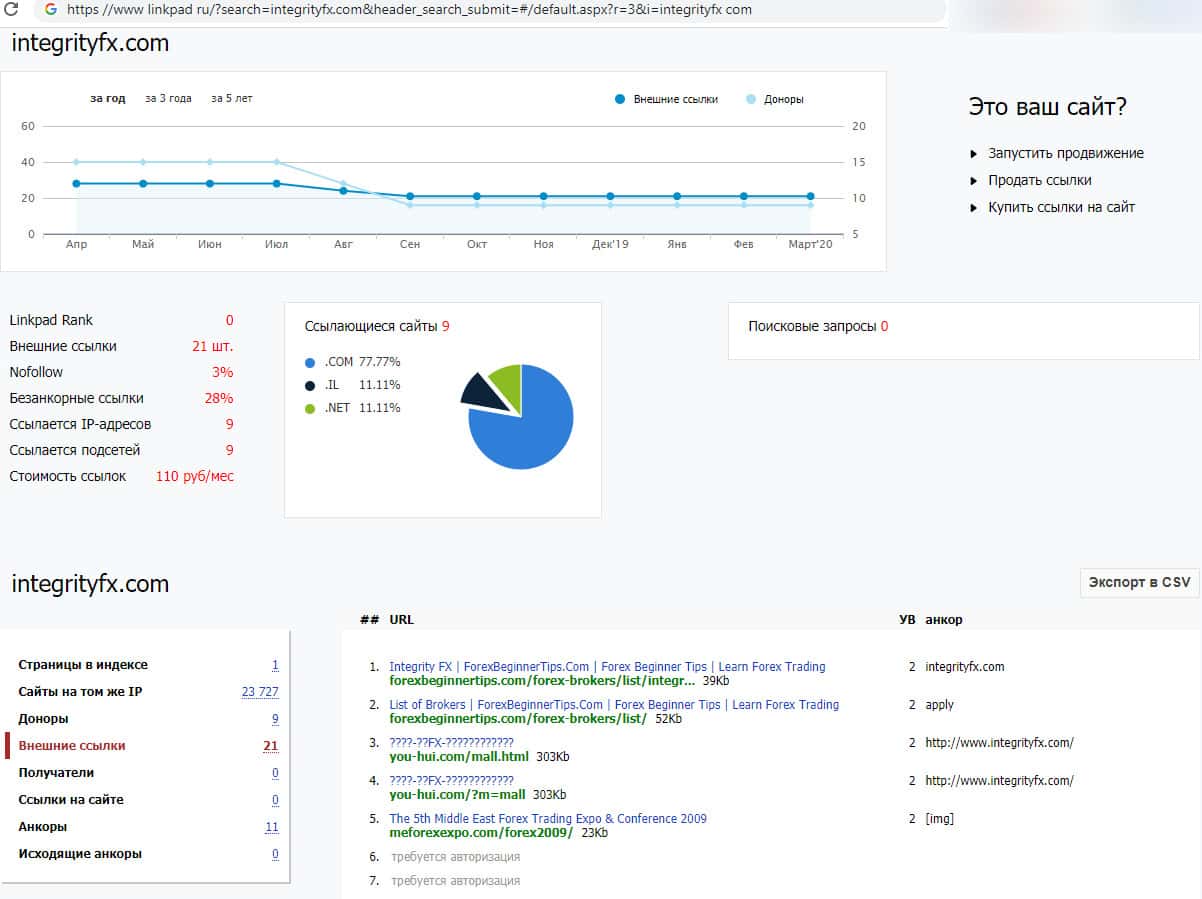Toggle the Доноры legend marker
This screenshot has width=1202, height=899.
click(x=752, y=99)
